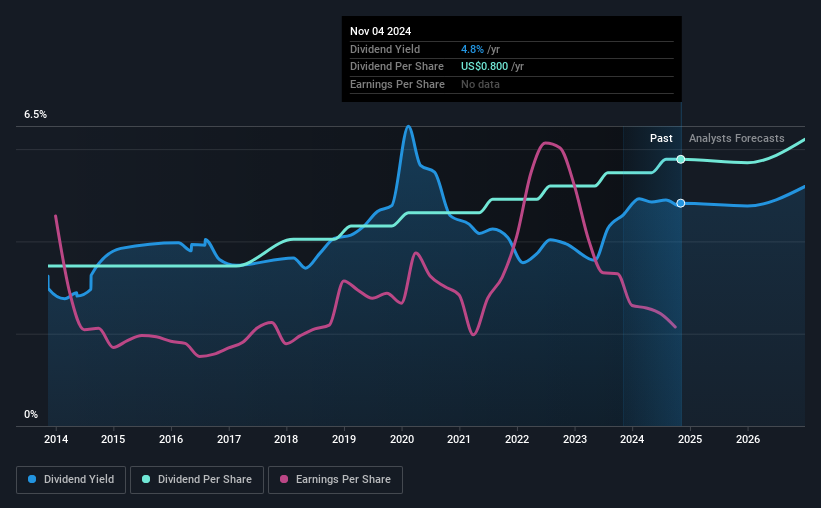The image size is (821, 508).
Task: Click the 2019 x-axis label
Action: coord(344,439)
